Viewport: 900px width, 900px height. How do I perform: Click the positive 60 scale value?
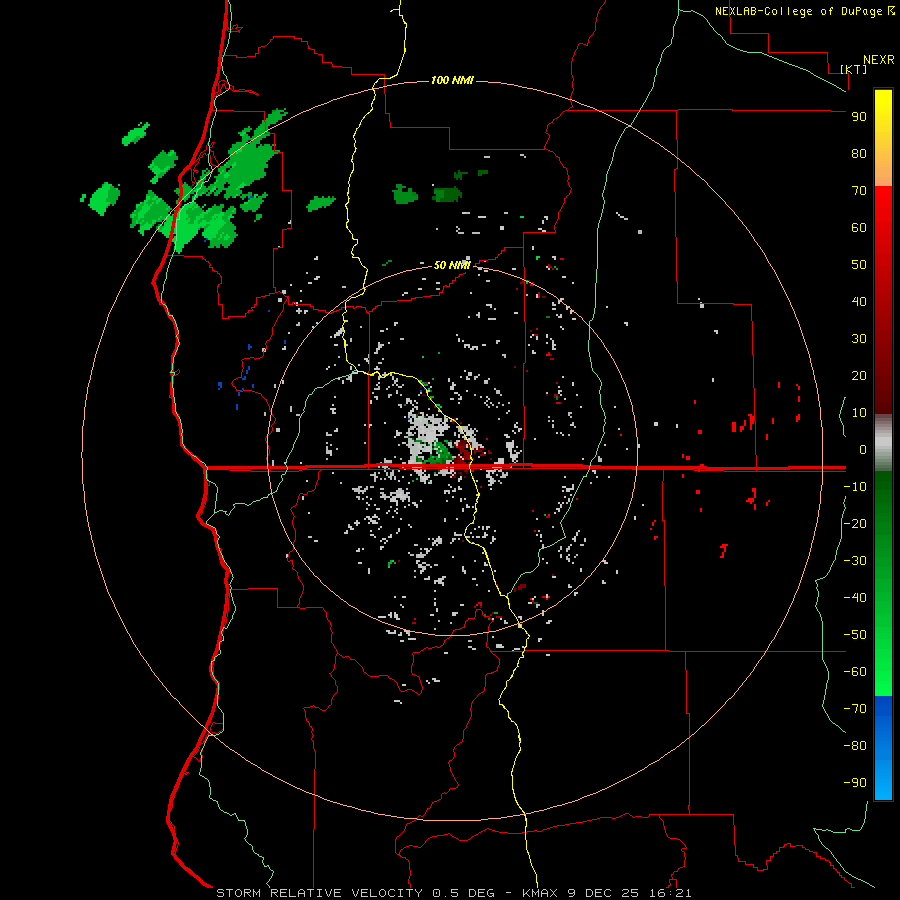pos(859,228)
